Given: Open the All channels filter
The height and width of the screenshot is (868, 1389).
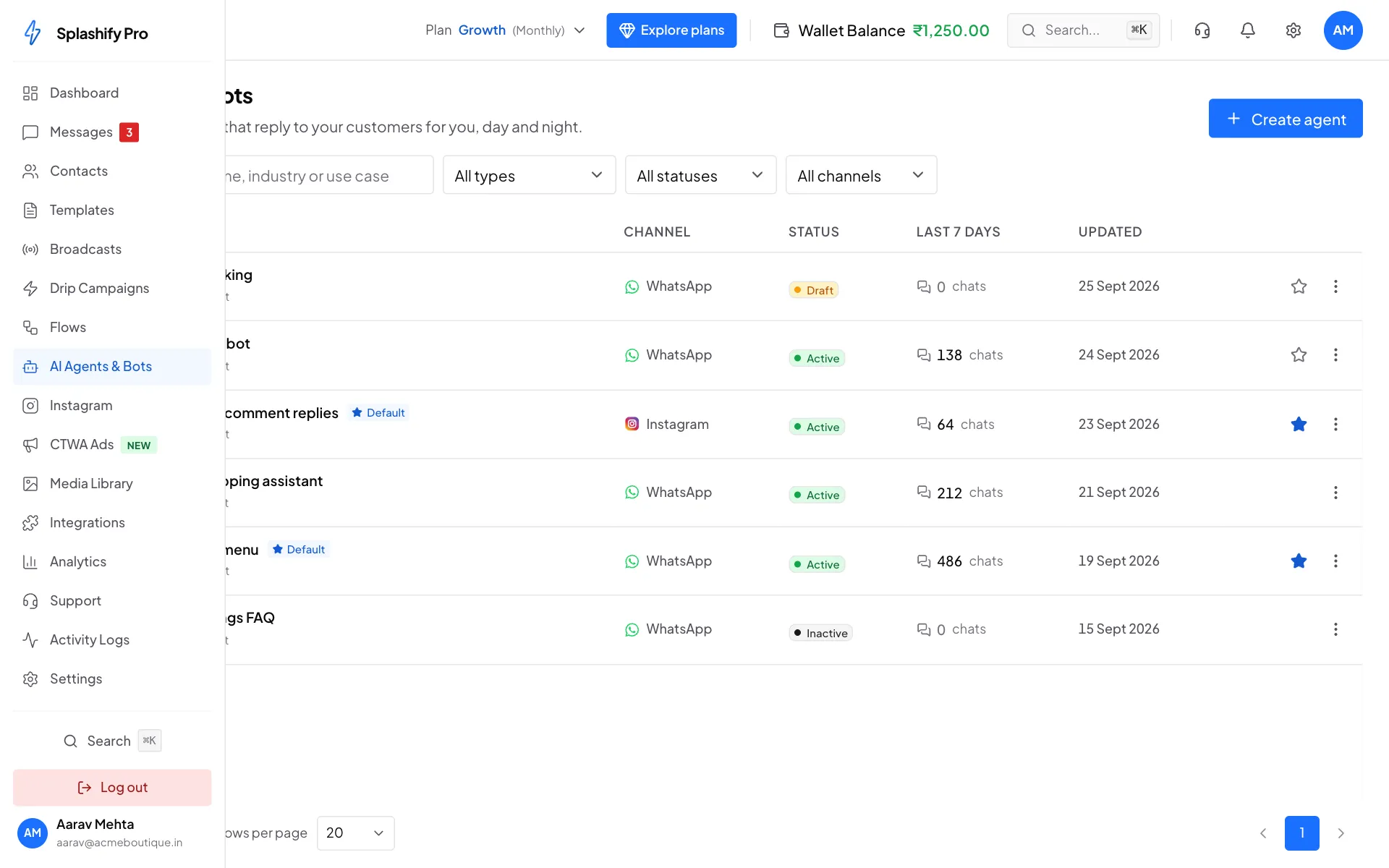Looking at the screenshot, I should [x=861, y=175].
